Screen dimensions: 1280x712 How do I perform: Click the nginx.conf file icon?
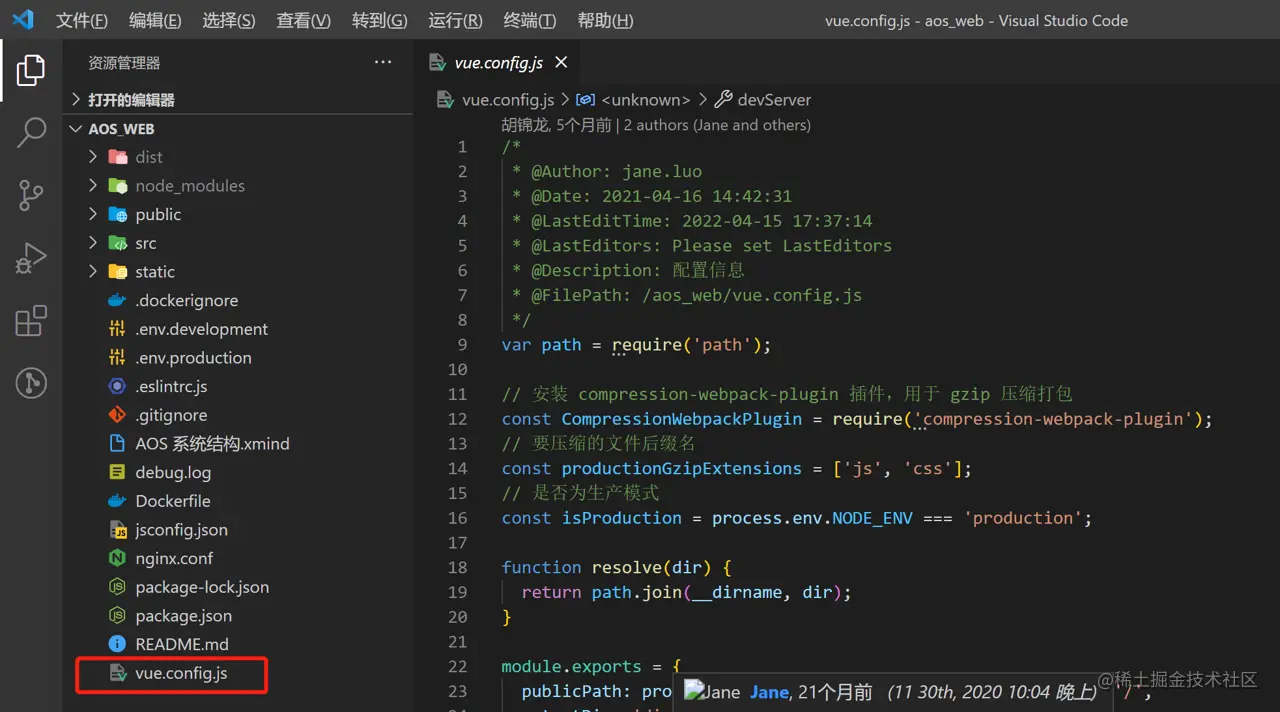[118, 558]
